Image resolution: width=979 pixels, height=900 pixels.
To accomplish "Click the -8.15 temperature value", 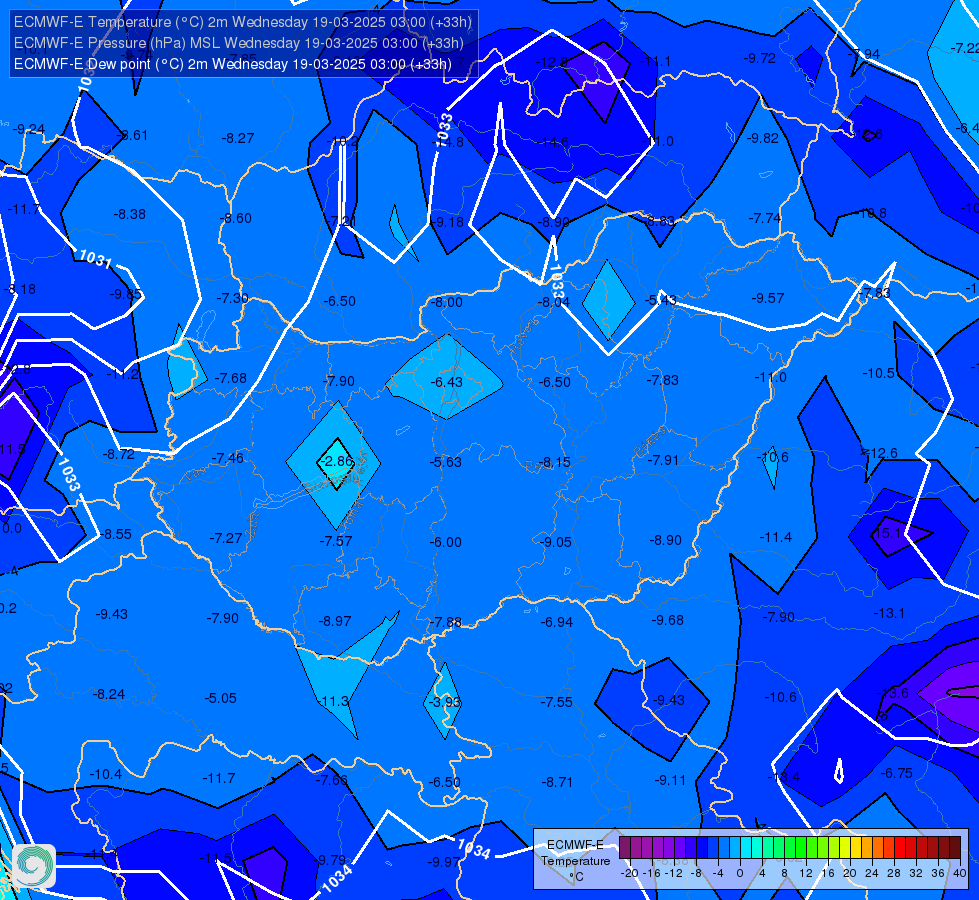I will pos(554,462).
